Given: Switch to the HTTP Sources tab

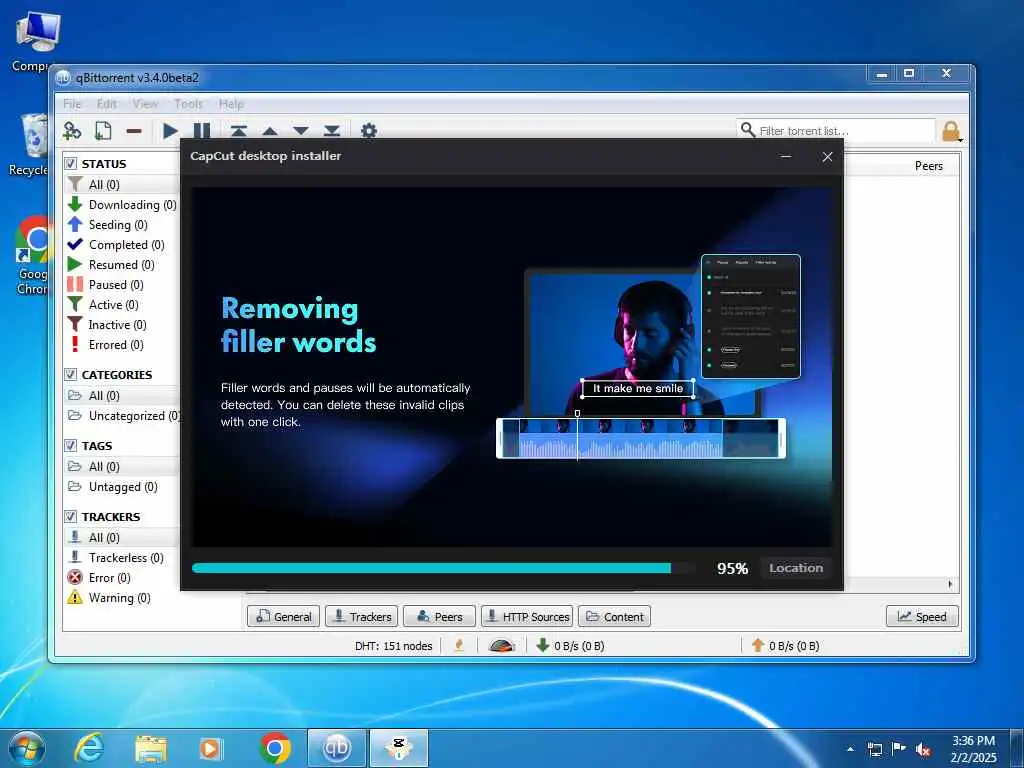Looking at the screenshot, I should pyautogui.click(x=527, y=616).
